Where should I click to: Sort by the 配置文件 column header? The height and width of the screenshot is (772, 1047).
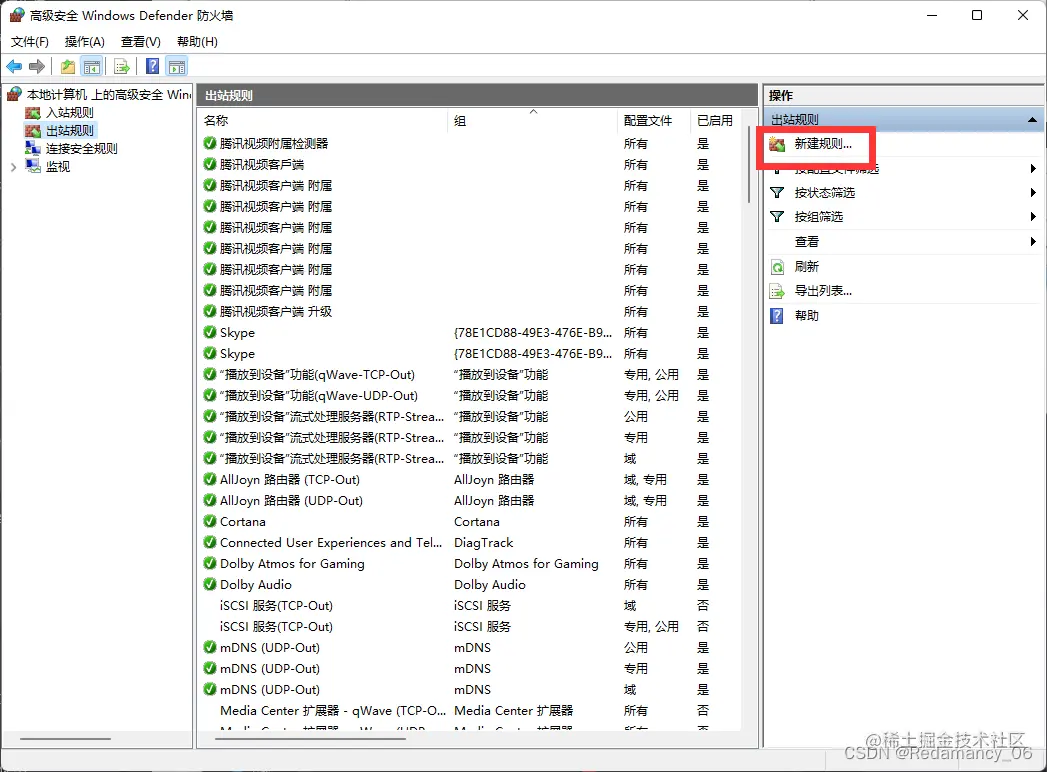click(654, 120)
